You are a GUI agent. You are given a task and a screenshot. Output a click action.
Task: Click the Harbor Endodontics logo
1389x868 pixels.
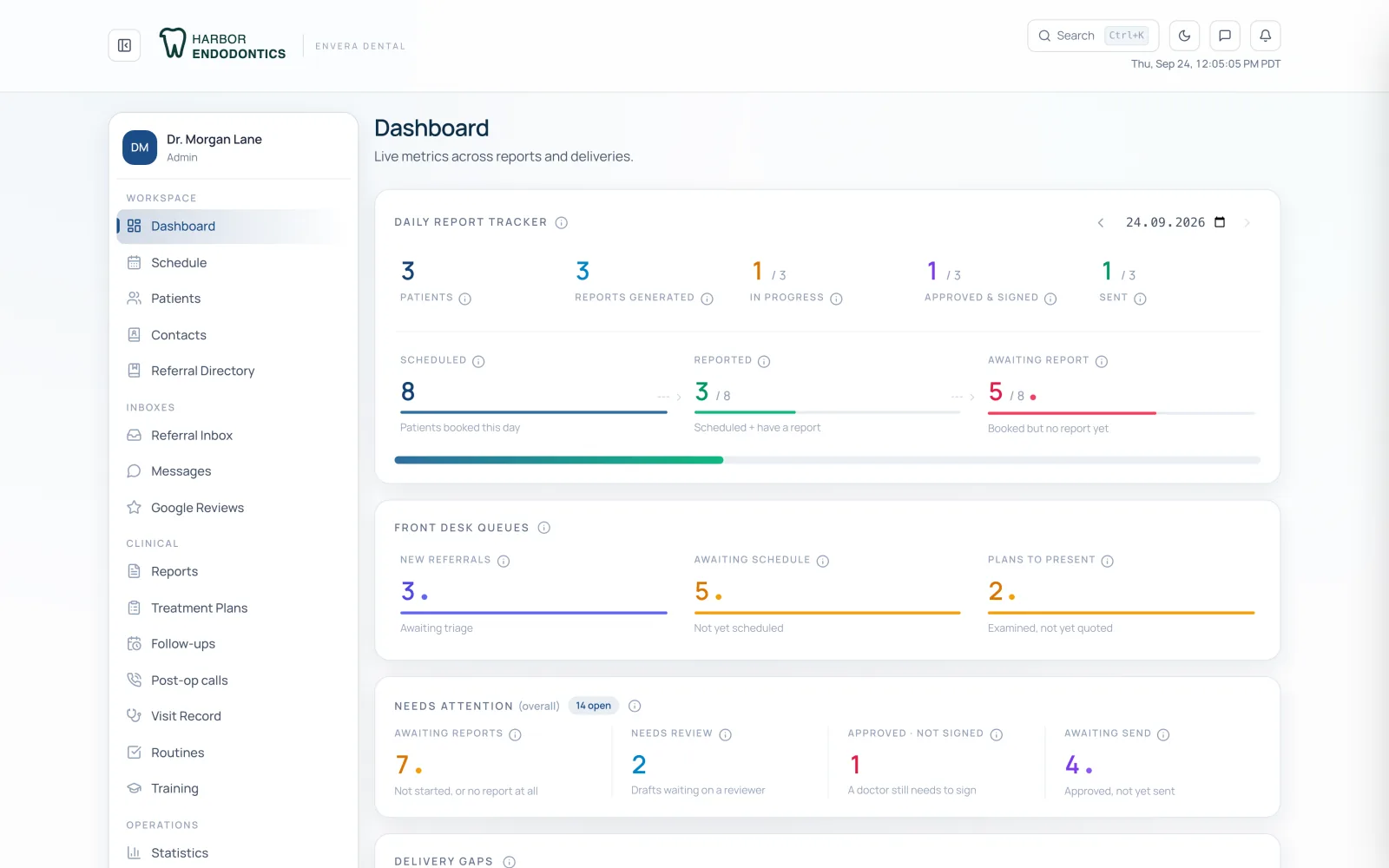point(222,45)
